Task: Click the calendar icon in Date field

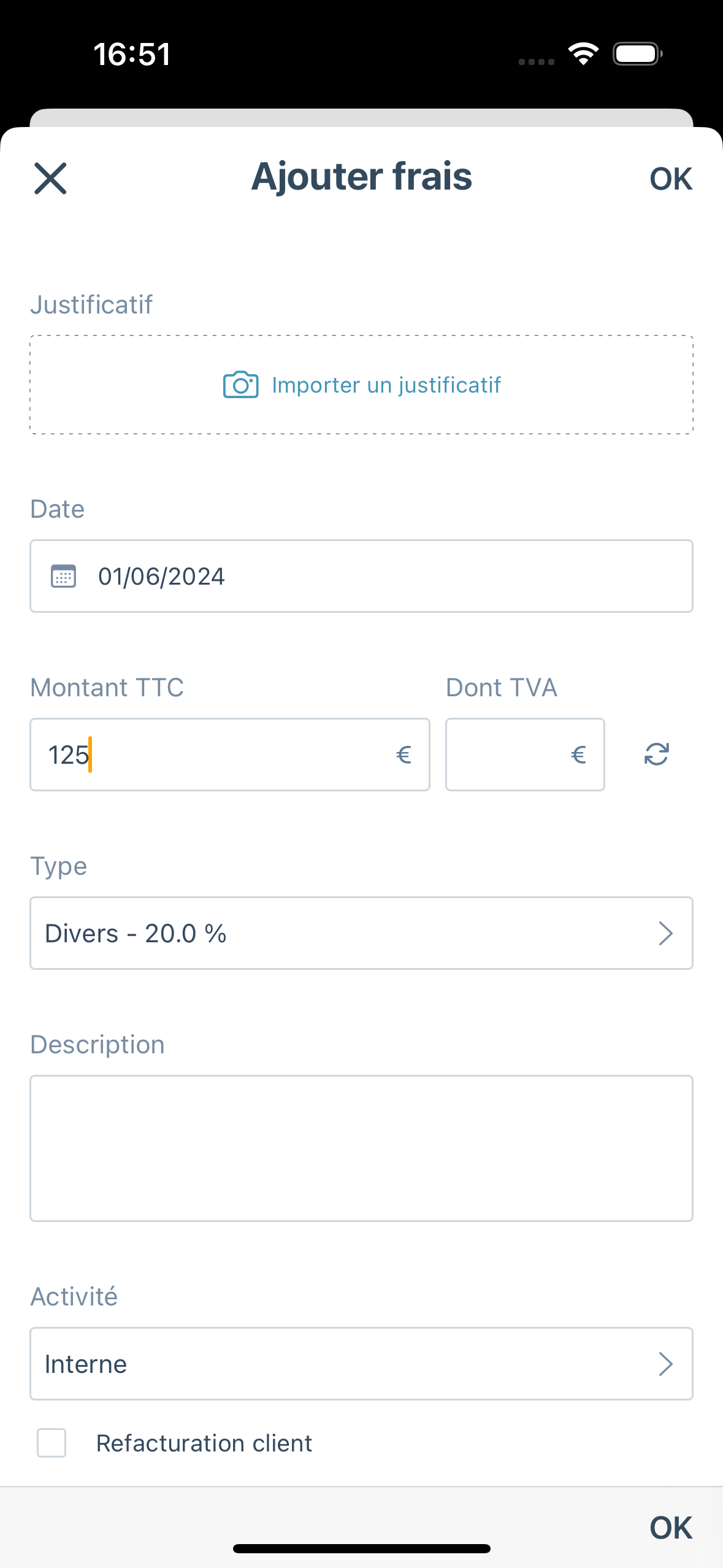Action: coord(63,576)
